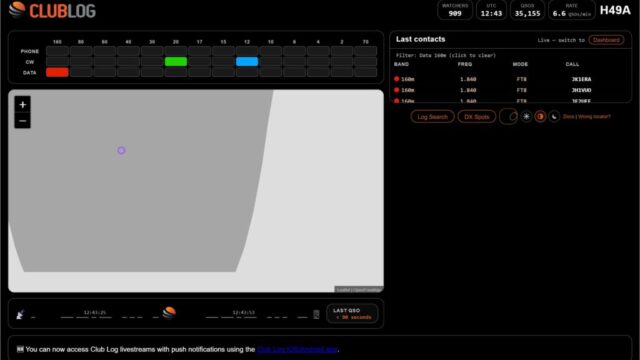Clear the Data 160m filter
The image size is (640, 360).
(x=446, y=55)
